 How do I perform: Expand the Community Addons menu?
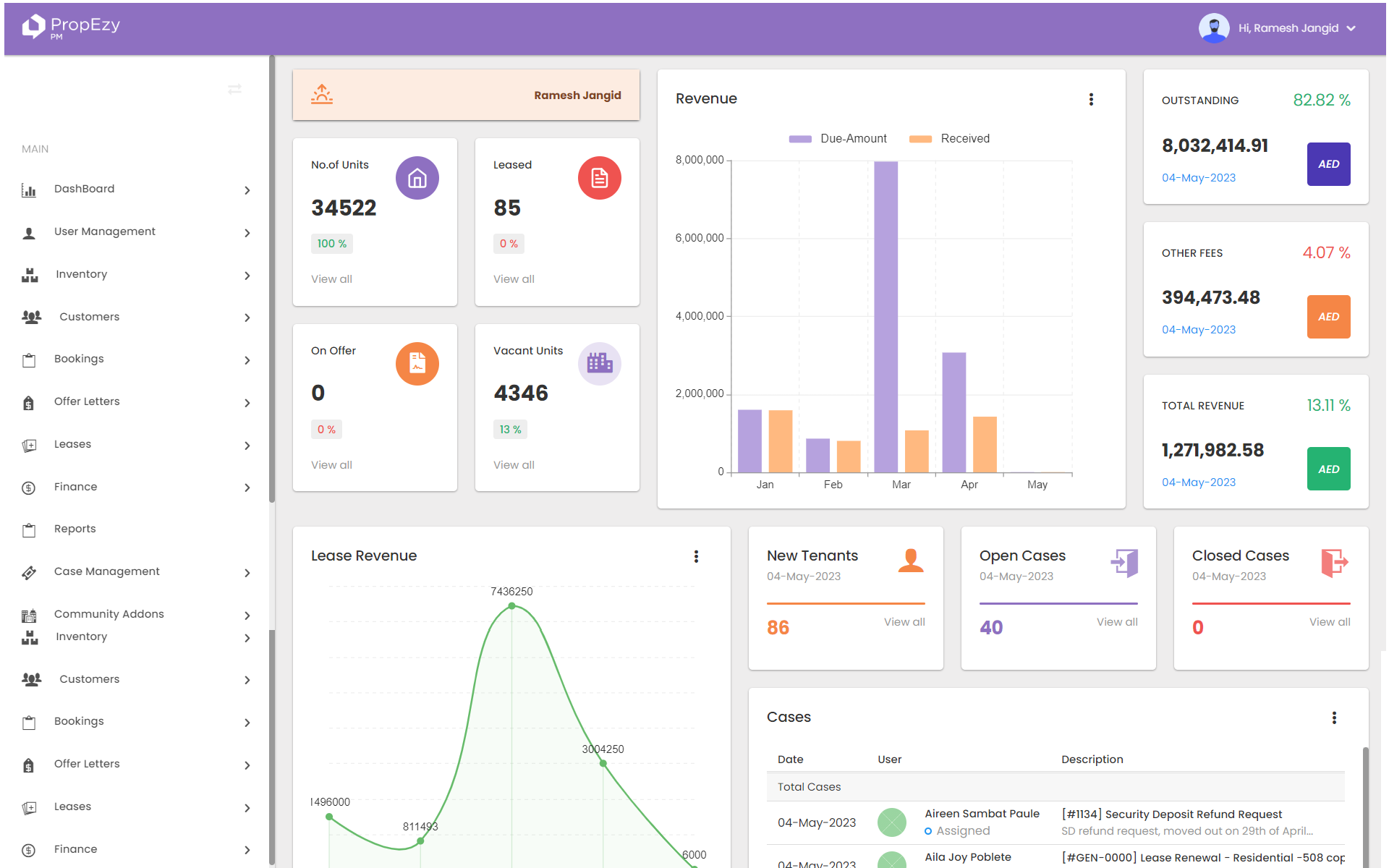pos(109,613)
